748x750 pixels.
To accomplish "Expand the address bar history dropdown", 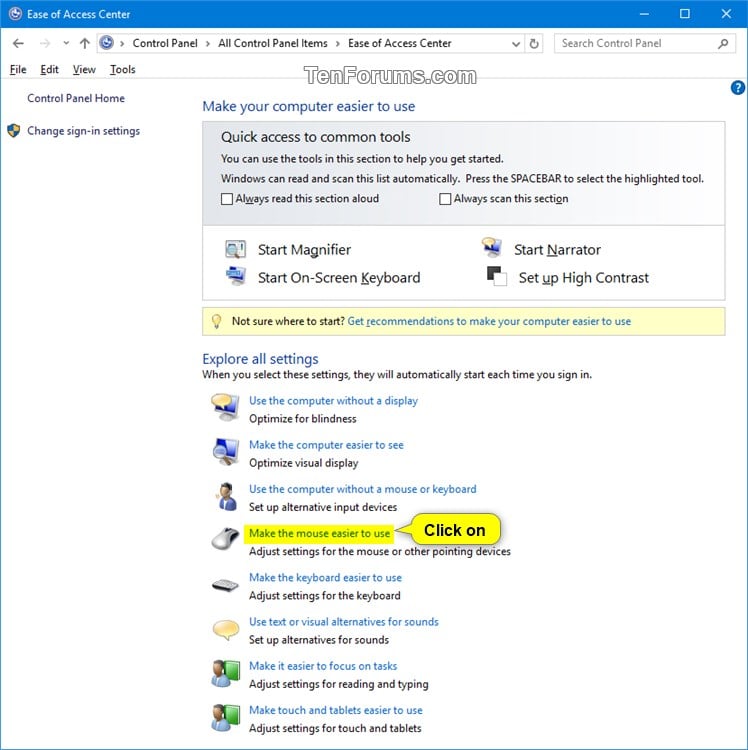I will coord(516,44).
